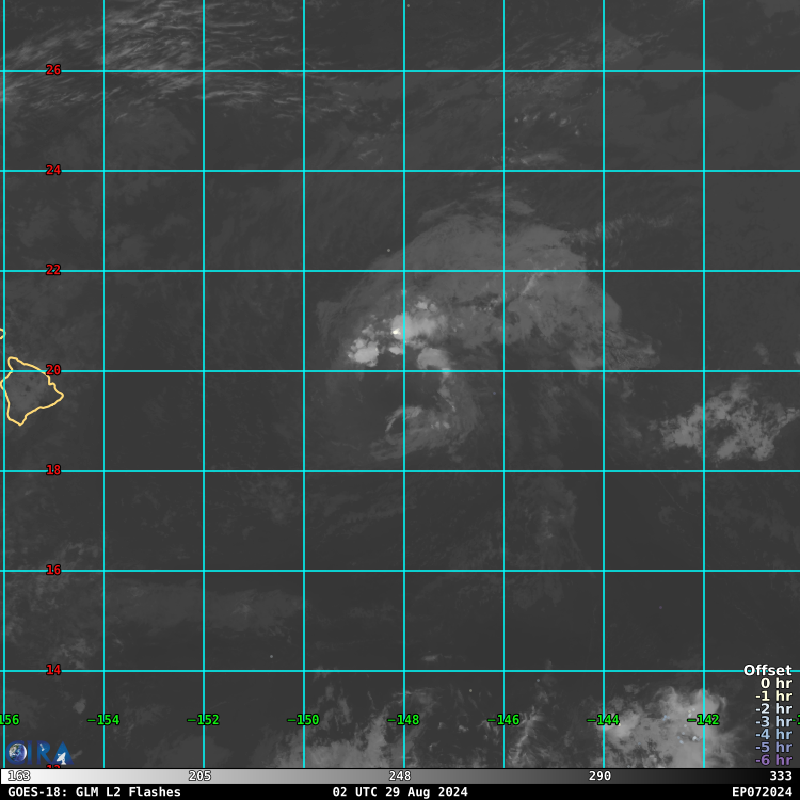Screen dimensions: 800x800
Task: Click the latitude 22 grid label
Action: tap(54, 270)
